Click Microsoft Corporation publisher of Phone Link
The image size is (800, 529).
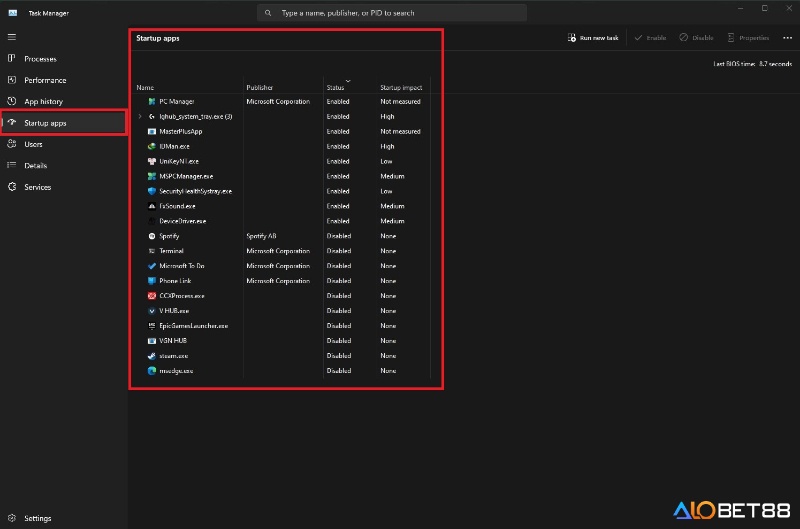click(x=278, y=281)
